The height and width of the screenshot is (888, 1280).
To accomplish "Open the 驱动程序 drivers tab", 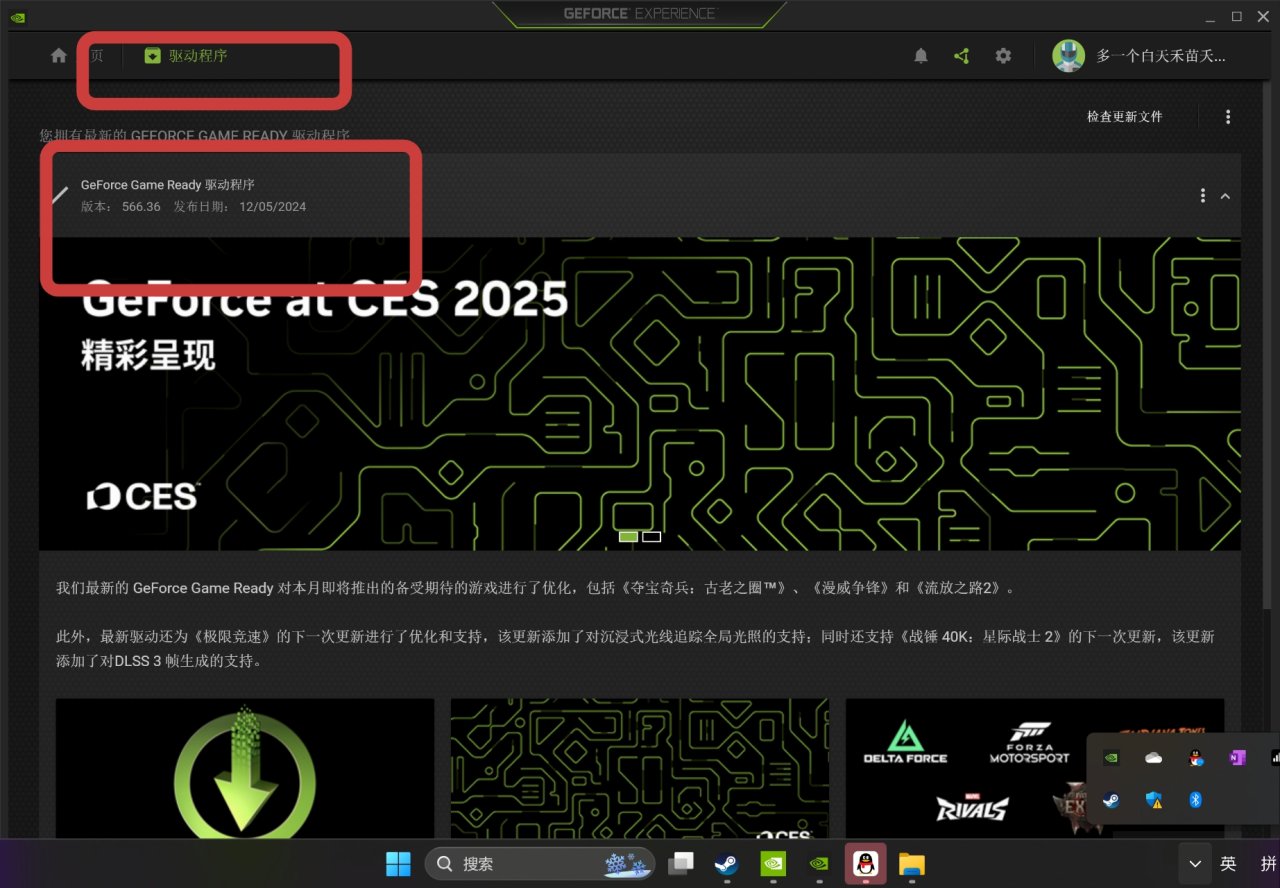I will click(186, 56).
